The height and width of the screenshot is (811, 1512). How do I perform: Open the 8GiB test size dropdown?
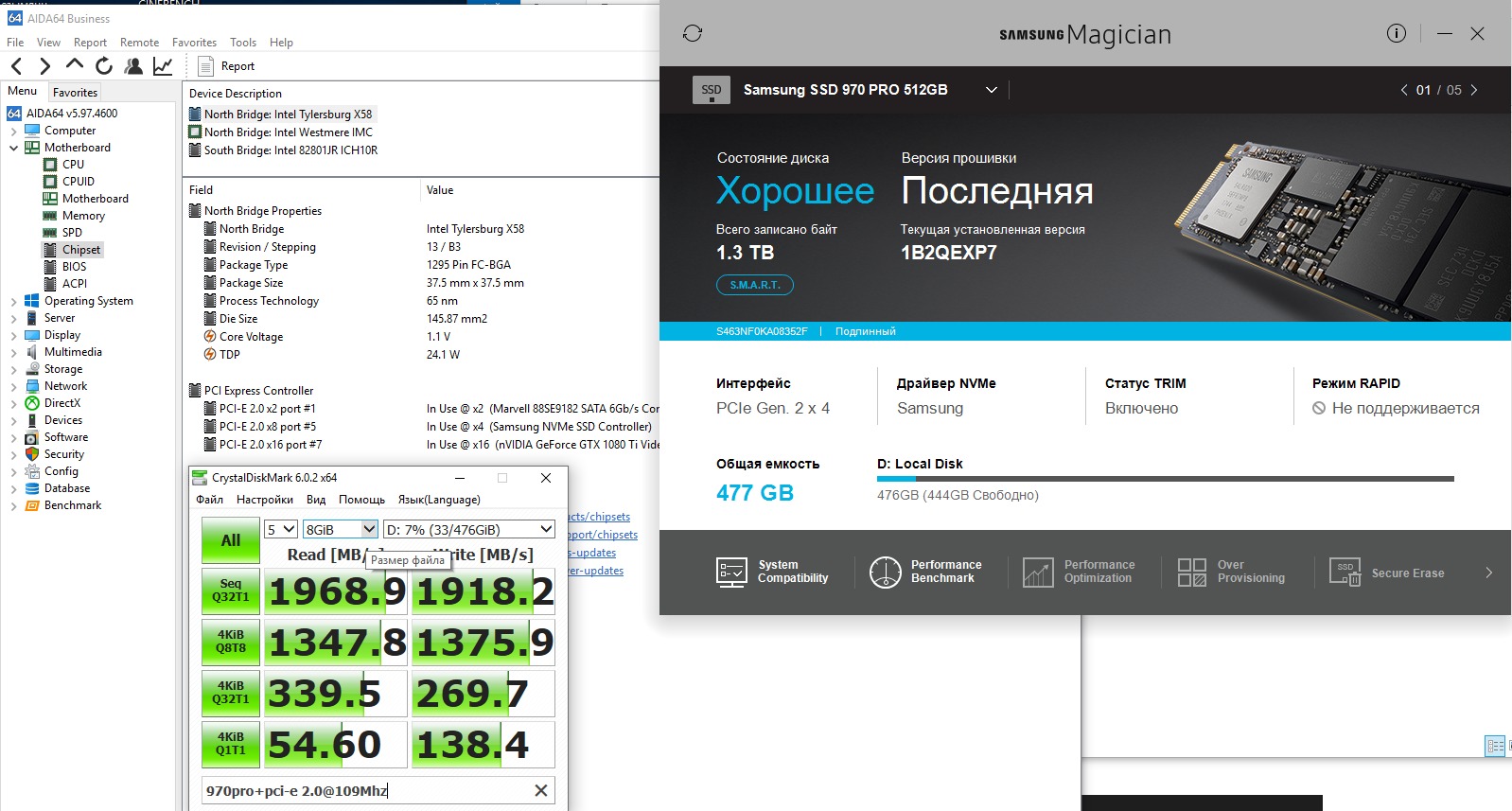click(341, 529)
